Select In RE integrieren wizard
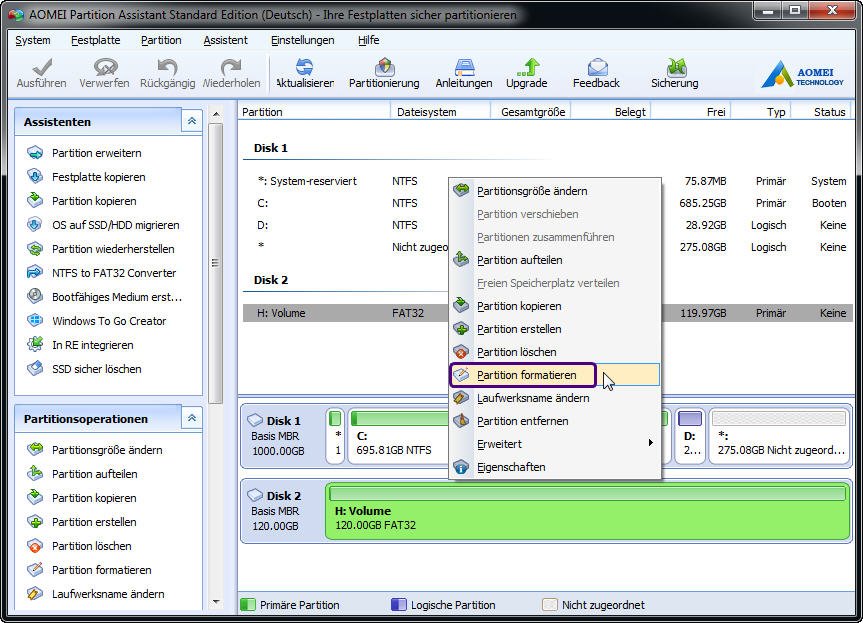Screen dimensions: 863x623 (x=92, y=345)
